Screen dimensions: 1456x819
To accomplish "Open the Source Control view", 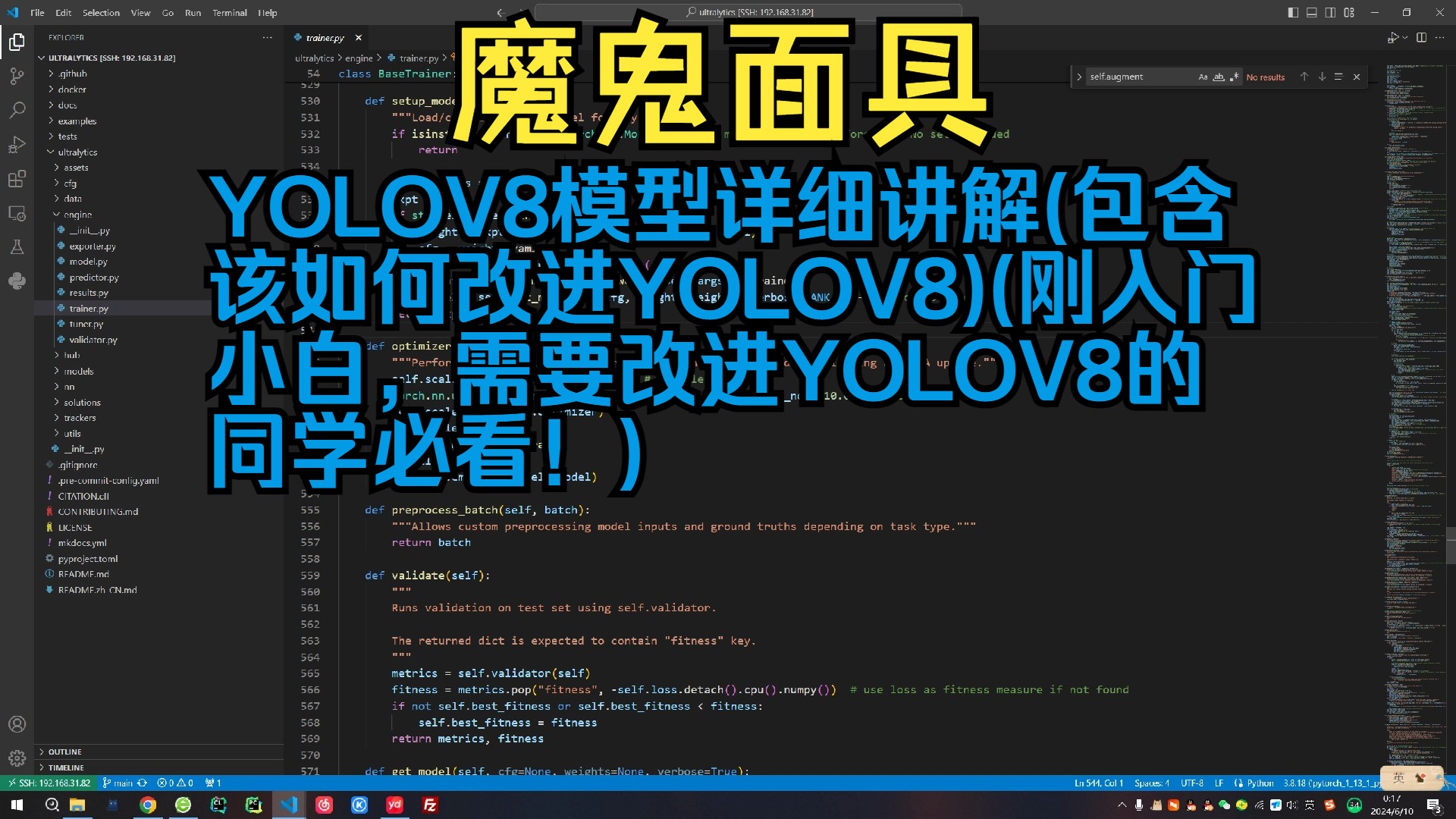I will 17,76.
